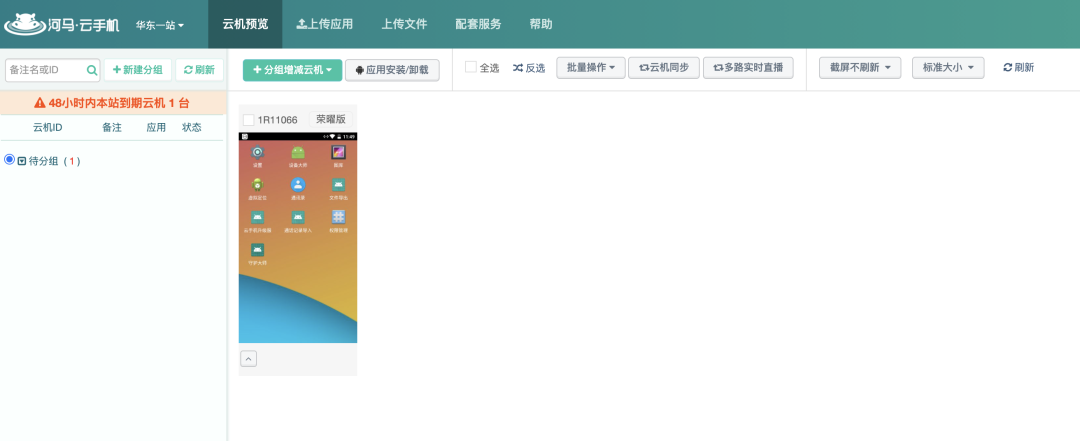Tick the checkbox for cloud phone 1R11066
The height and width of the screenshot is (441, 1080).
pos(249,120)
